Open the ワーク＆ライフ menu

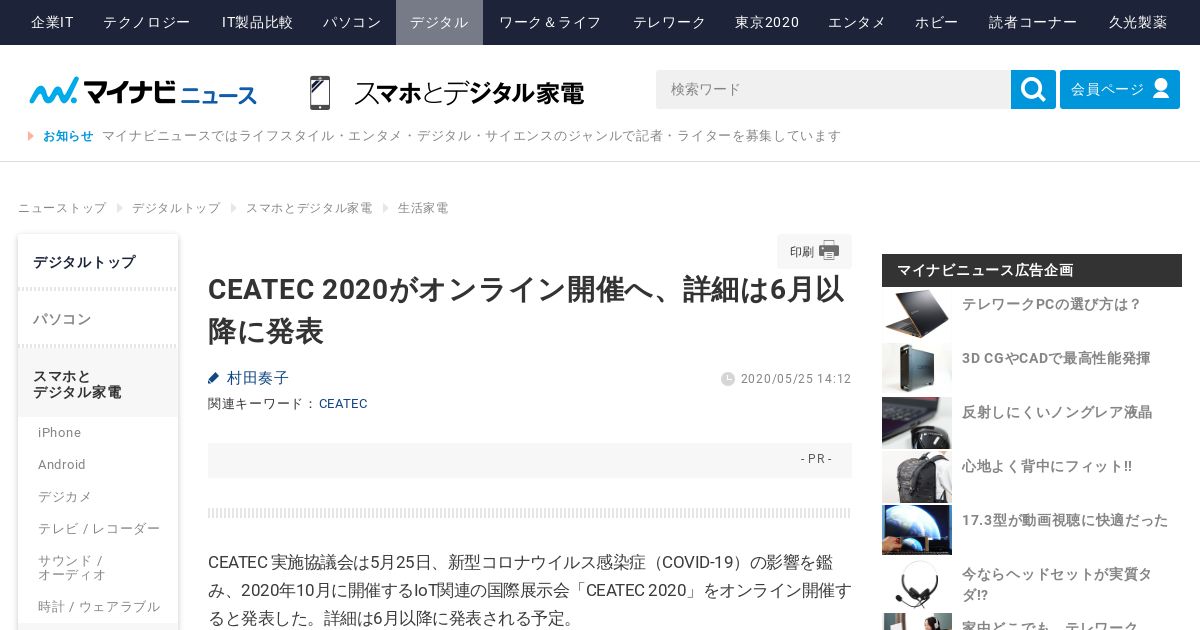click(550, 22)
